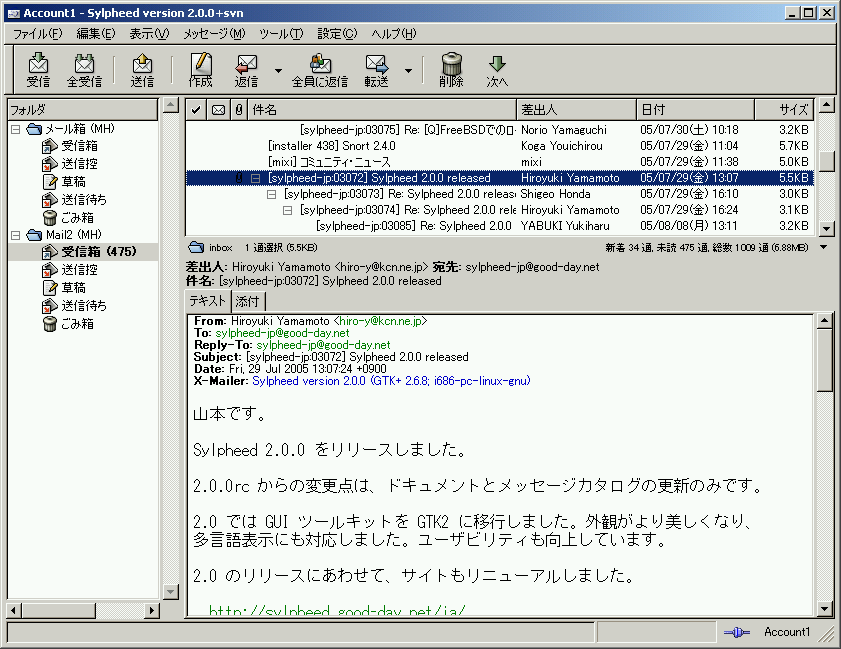
Task: Open the メッセージ(M) menu
Action: 214,34
